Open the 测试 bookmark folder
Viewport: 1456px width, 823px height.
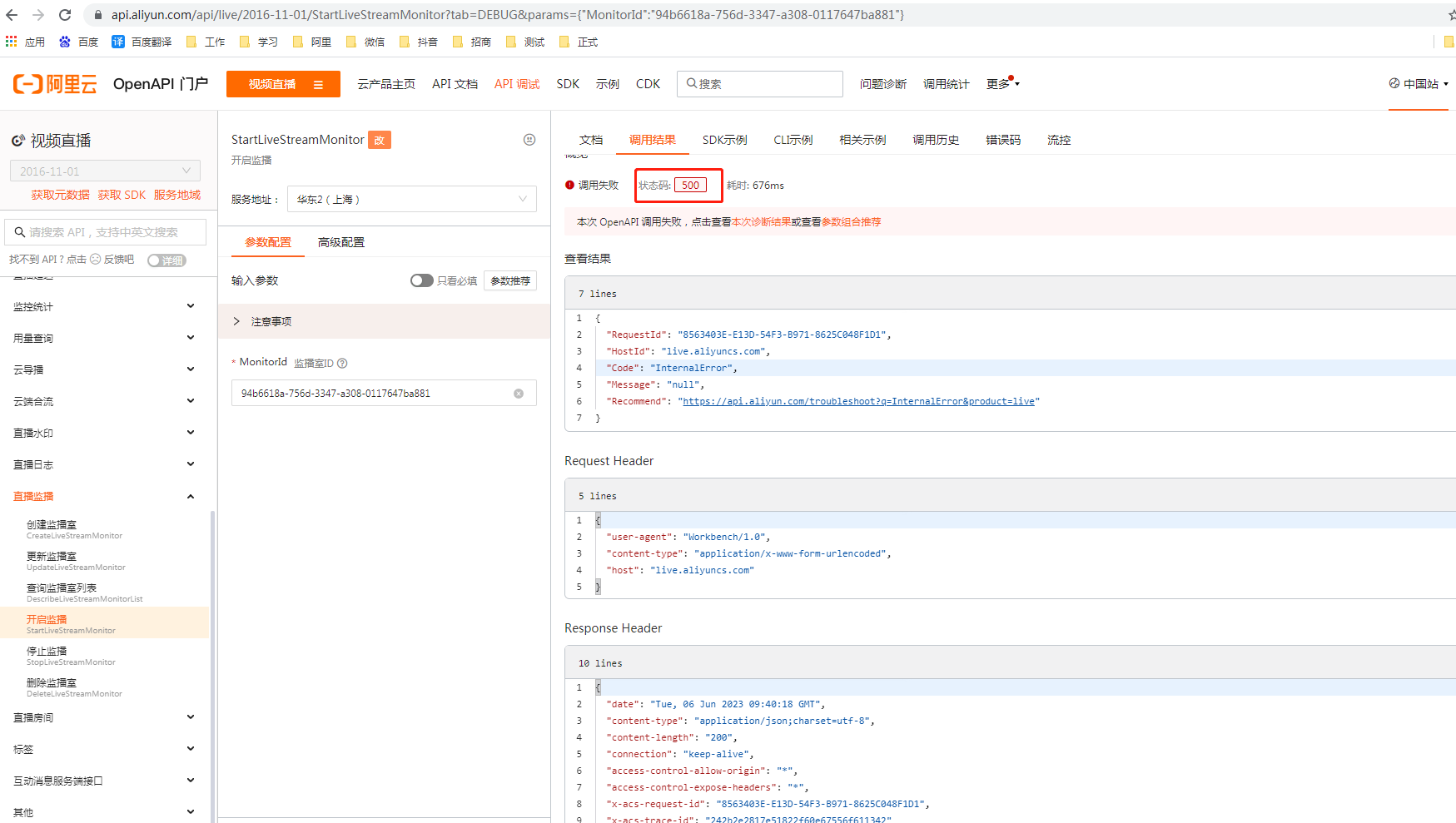[524, 42]
